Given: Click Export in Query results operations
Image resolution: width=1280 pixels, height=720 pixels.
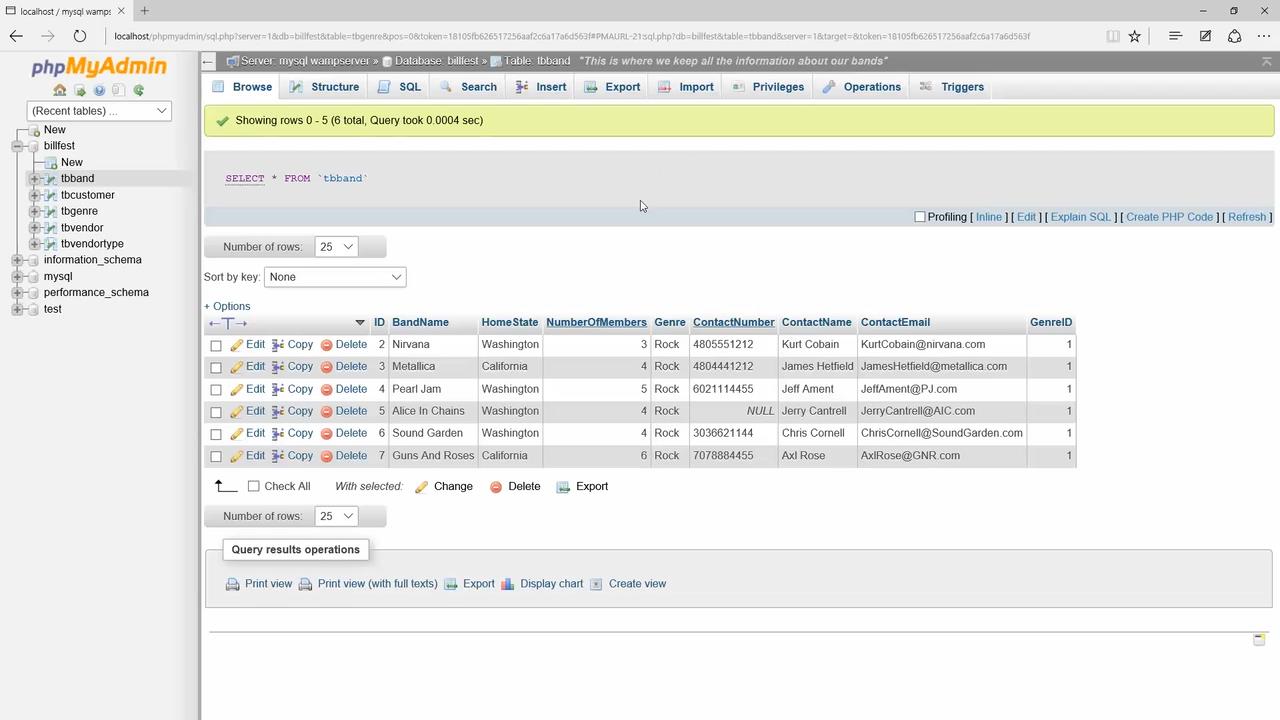Looking at the screenshot, I should [469, 584].
